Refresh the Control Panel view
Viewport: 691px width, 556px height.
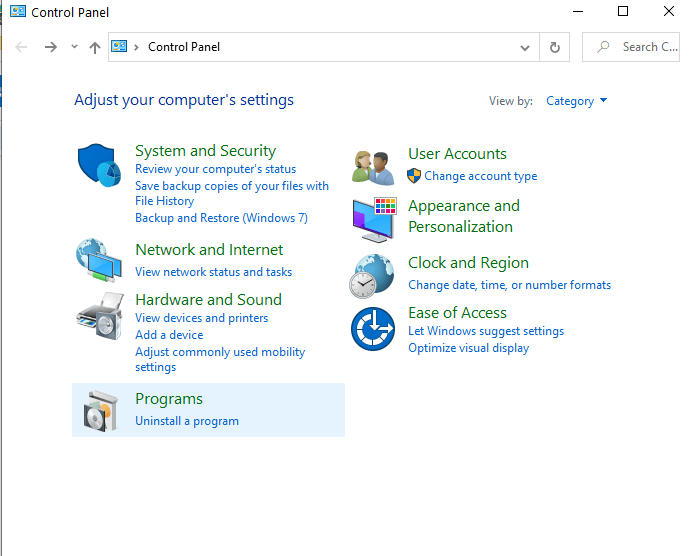pos(554,47)
